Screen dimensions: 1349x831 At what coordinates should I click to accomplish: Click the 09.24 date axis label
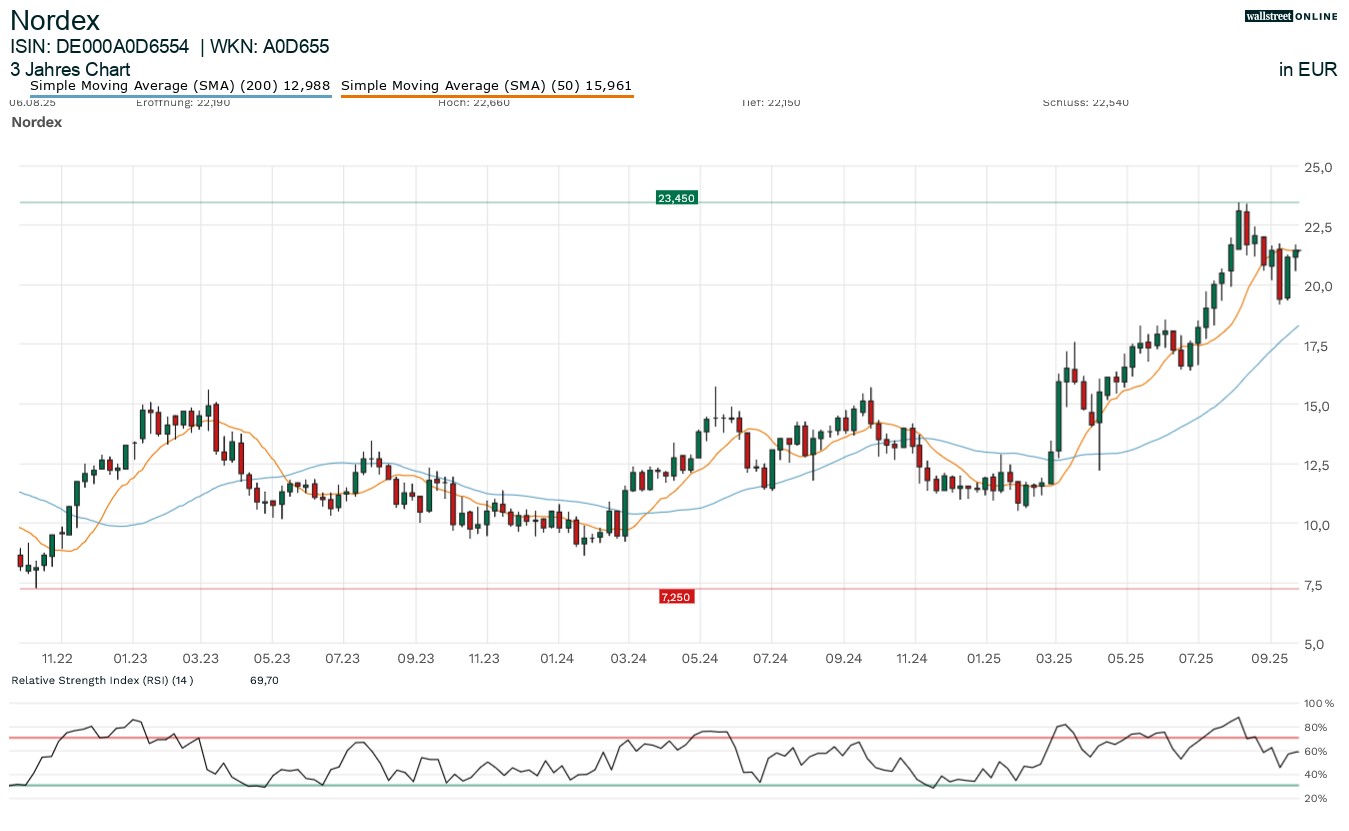(844, 659)
